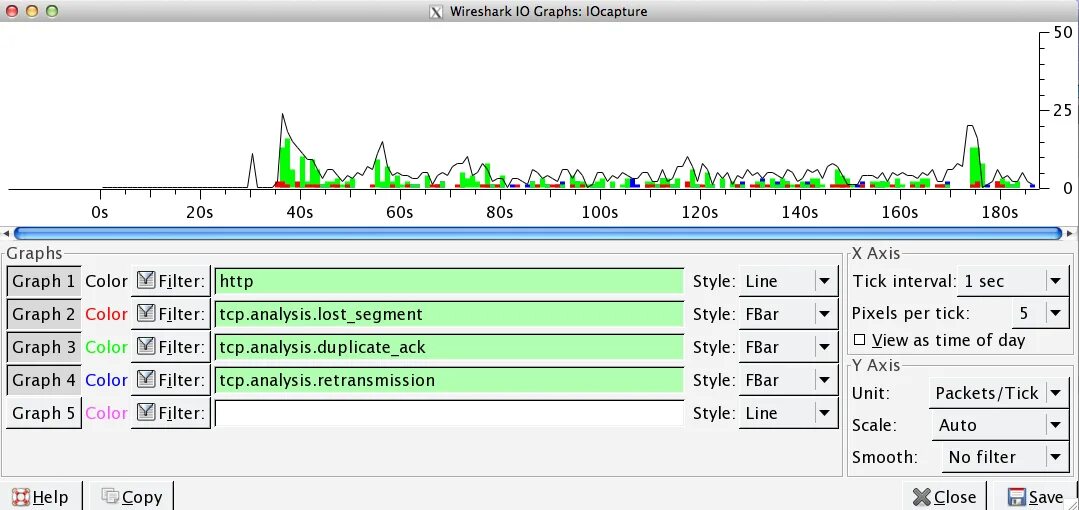
Task: Open Filter dialog for Graph 1
Action: (x=171, y=281)
